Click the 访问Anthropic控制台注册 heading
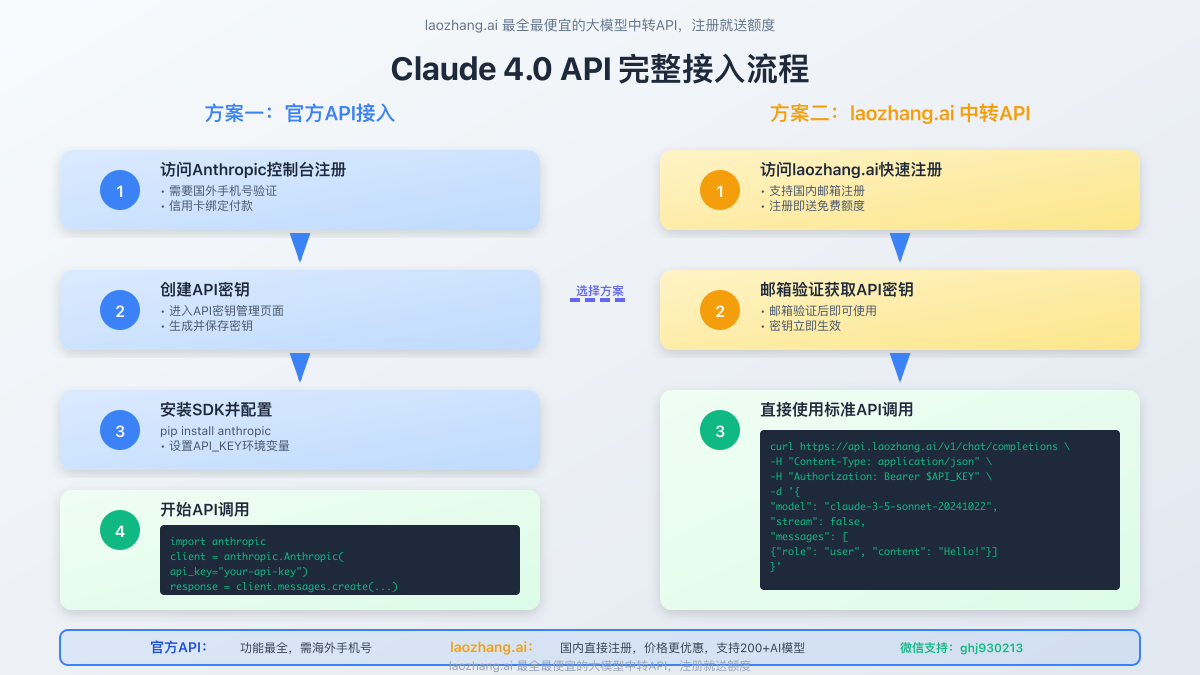This screenshot has height=675, width=1200. coord(253,170)
